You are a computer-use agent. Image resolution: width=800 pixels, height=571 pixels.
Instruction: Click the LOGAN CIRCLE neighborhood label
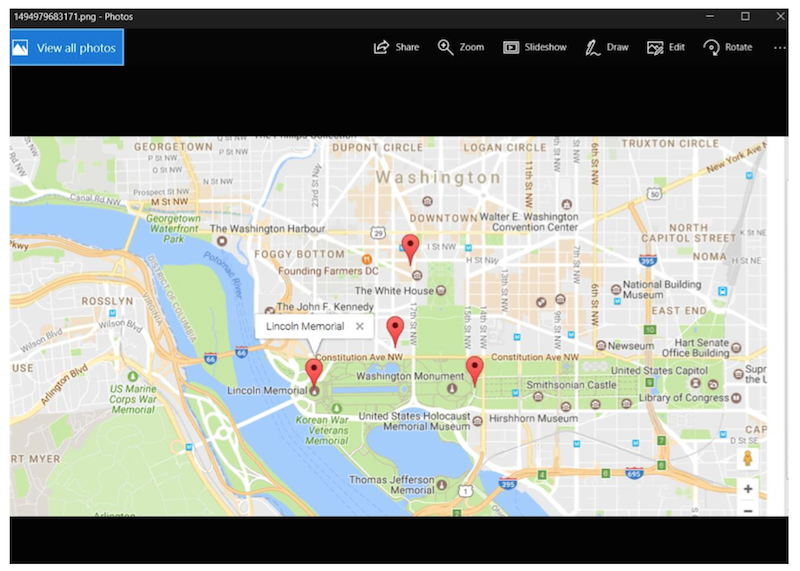point(505,147)
